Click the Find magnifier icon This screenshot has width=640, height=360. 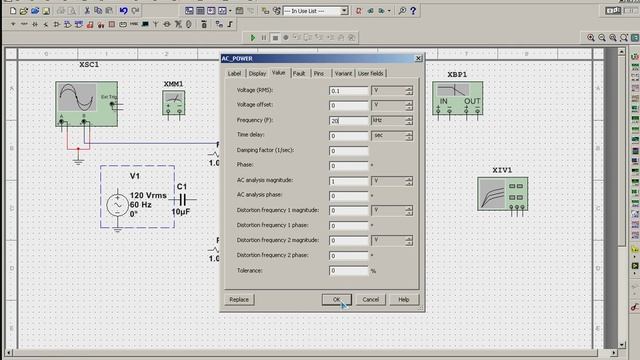pos(402,11)
